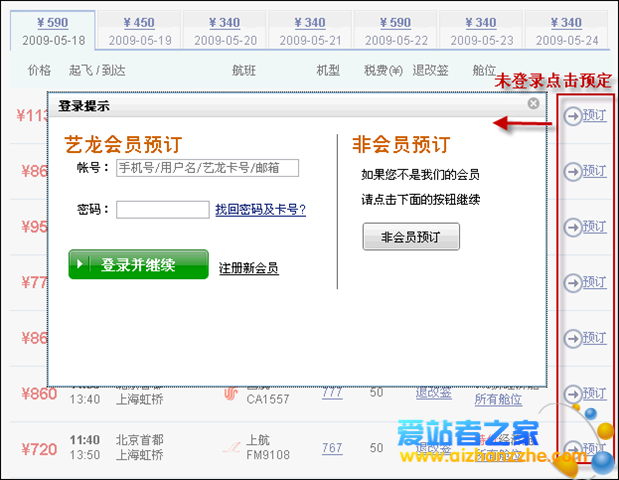619x480 pixels.
Task: Click the ¥860 price in CA1557 row
Action: point(39,394)
